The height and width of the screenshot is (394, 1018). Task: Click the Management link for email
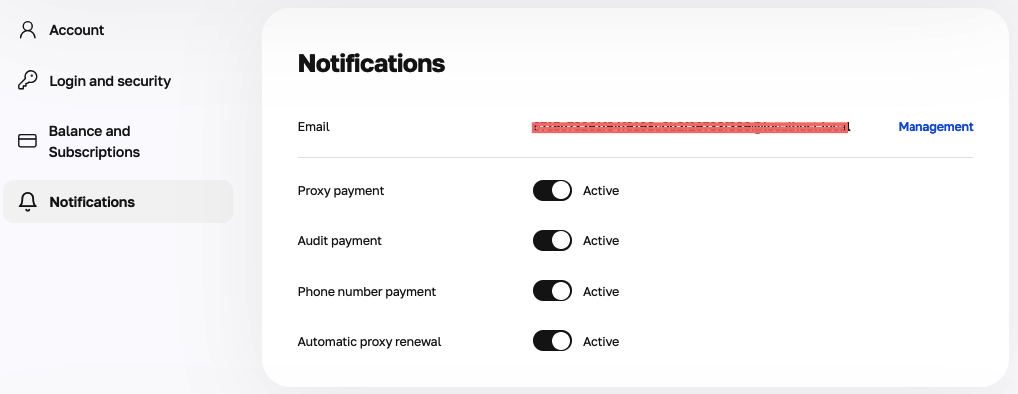pos(936,127)
